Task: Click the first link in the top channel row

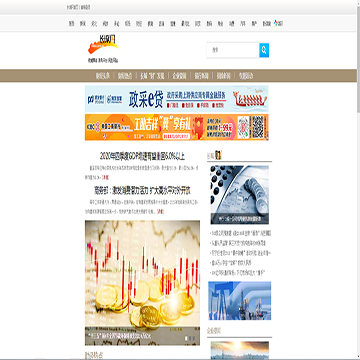Action: click(71, 24)
